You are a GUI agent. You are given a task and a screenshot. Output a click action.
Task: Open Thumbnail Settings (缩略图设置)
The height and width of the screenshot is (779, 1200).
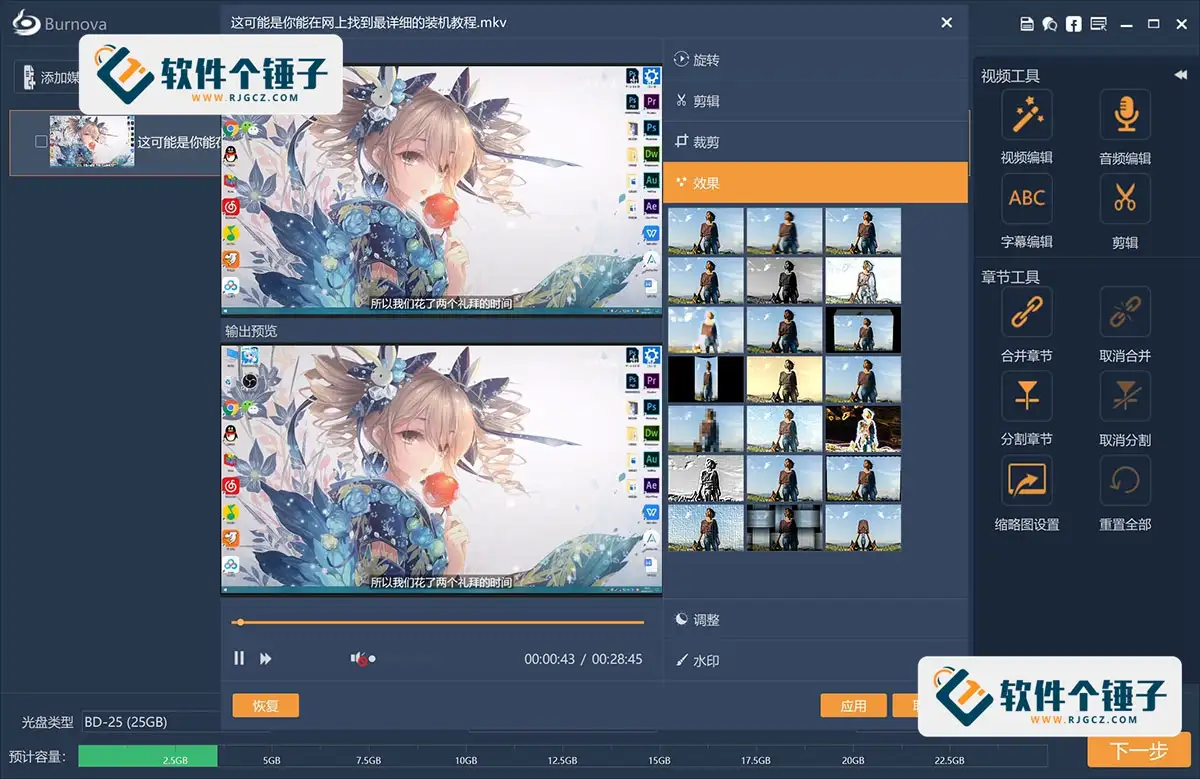click(1026, 481)
